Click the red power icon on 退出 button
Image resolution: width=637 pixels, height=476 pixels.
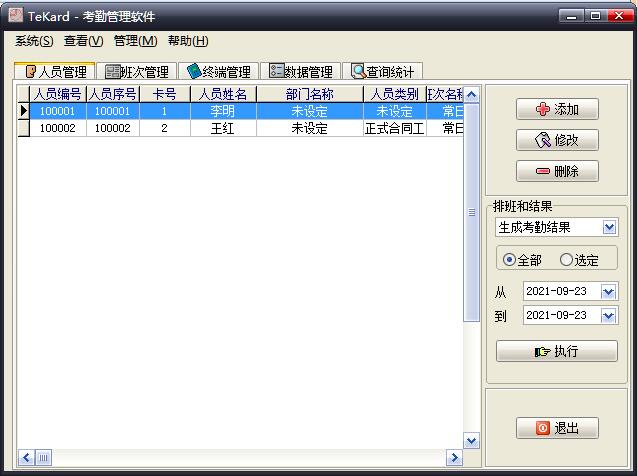[x=542, y=428]
